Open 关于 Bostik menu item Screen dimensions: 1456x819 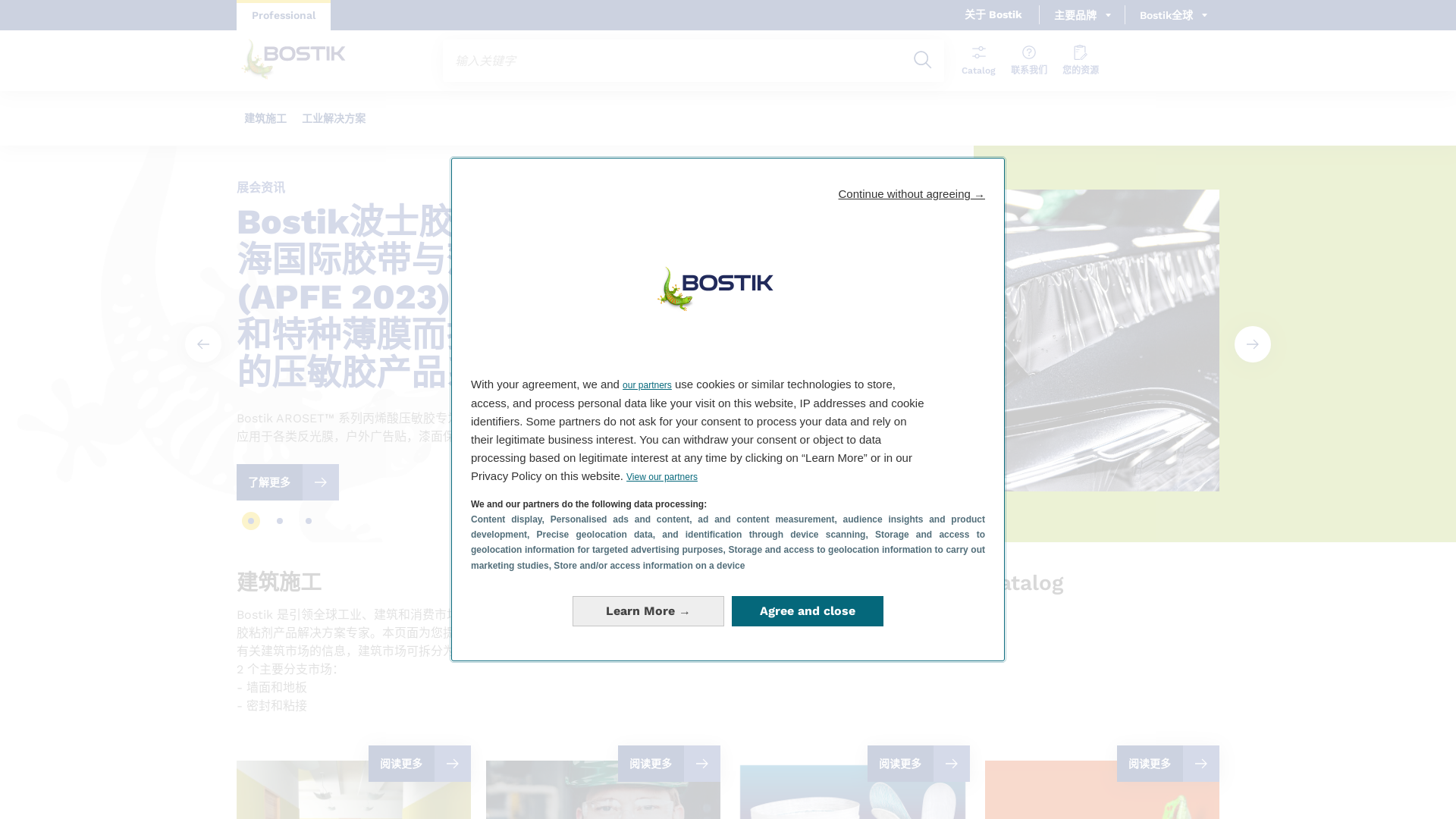click(x=993, y=14)
